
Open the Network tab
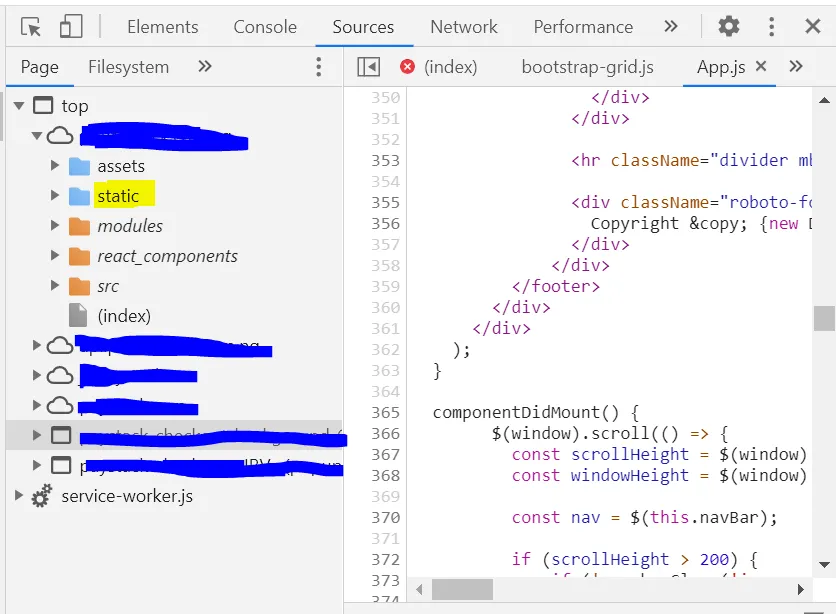click(x=464, y=27)
